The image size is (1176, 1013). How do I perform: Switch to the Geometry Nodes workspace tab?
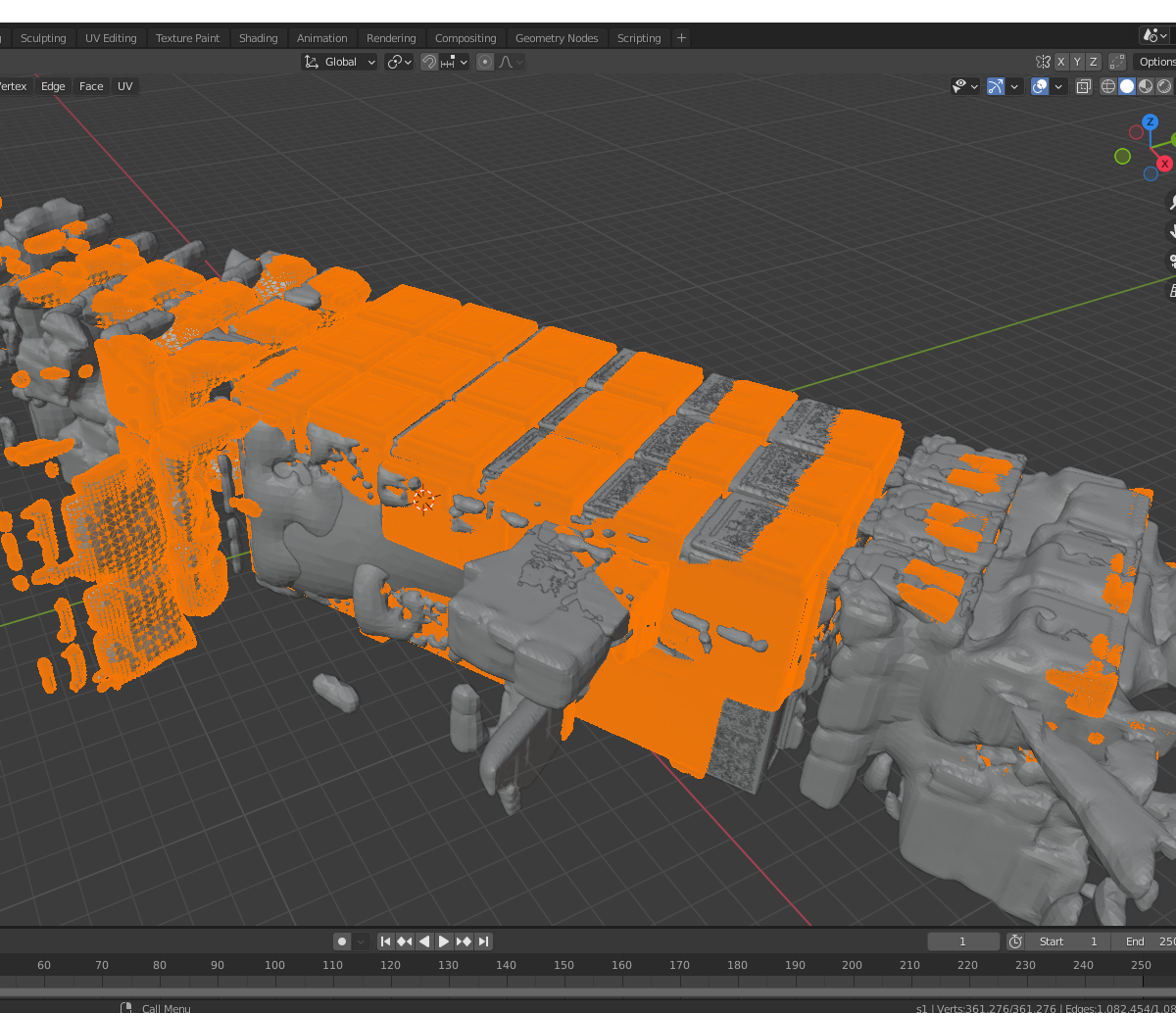[556, 38]
